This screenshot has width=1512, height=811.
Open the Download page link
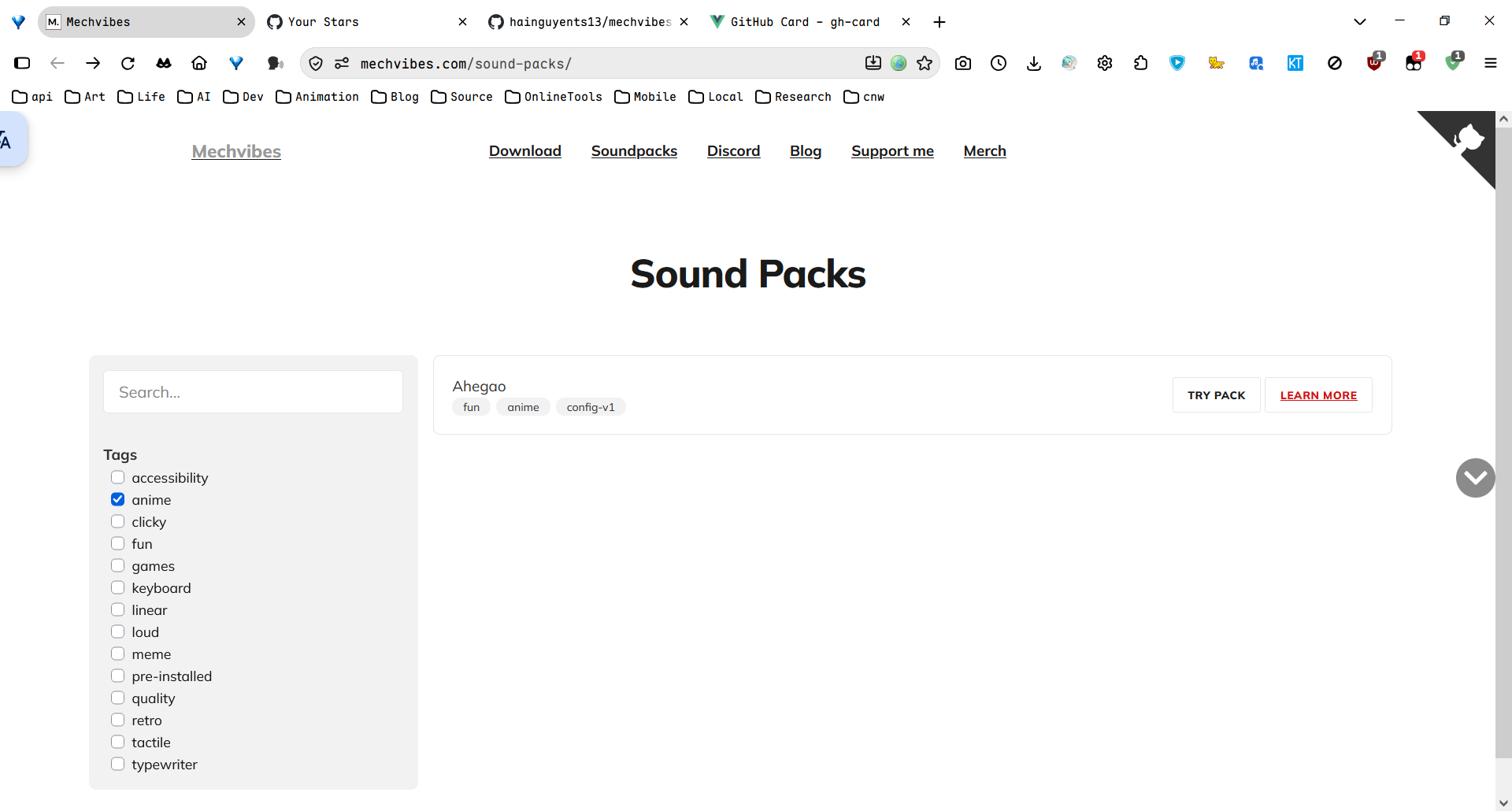pos(525,151)
